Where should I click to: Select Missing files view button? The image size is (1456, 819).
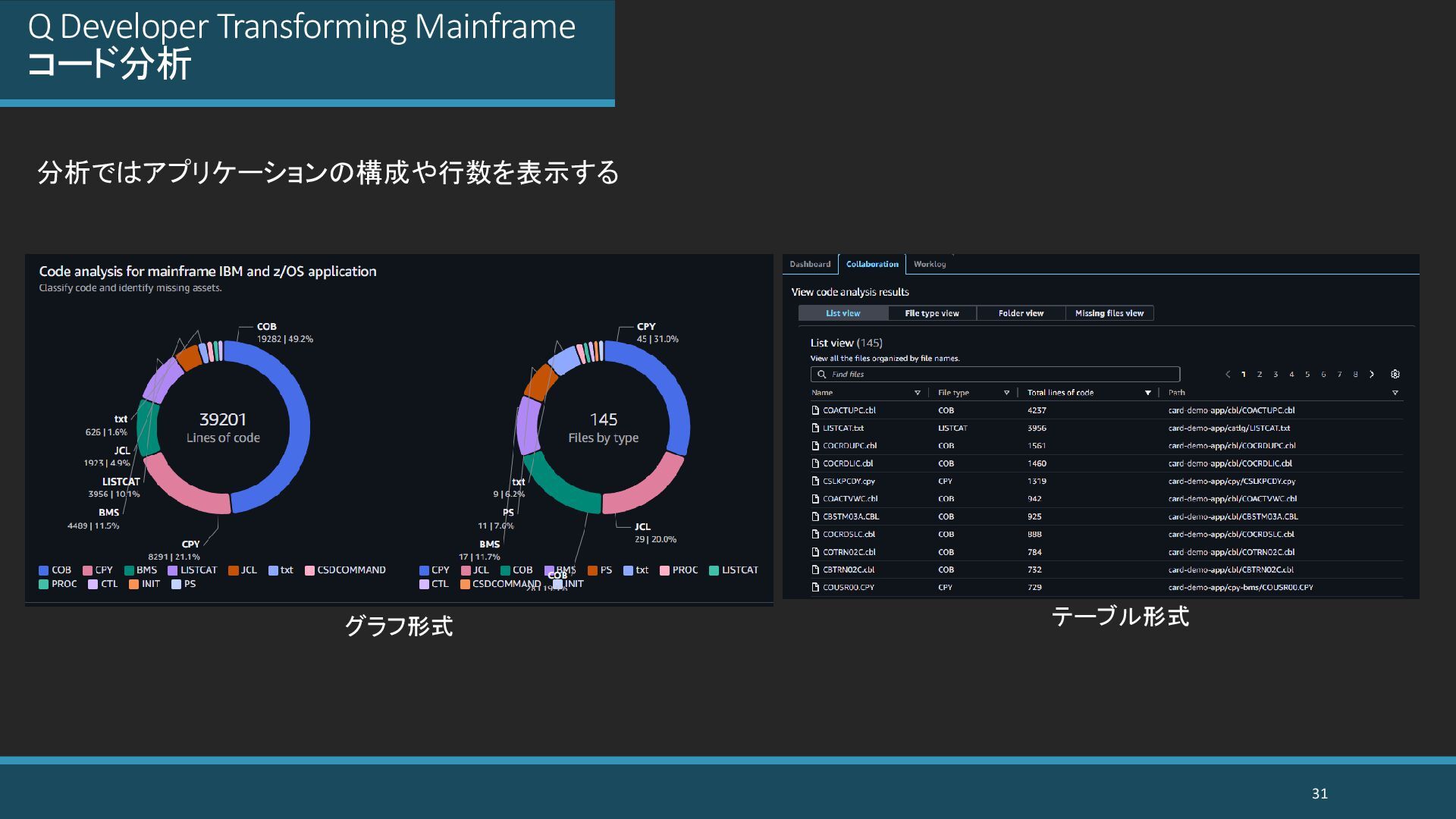[1109, 313]
